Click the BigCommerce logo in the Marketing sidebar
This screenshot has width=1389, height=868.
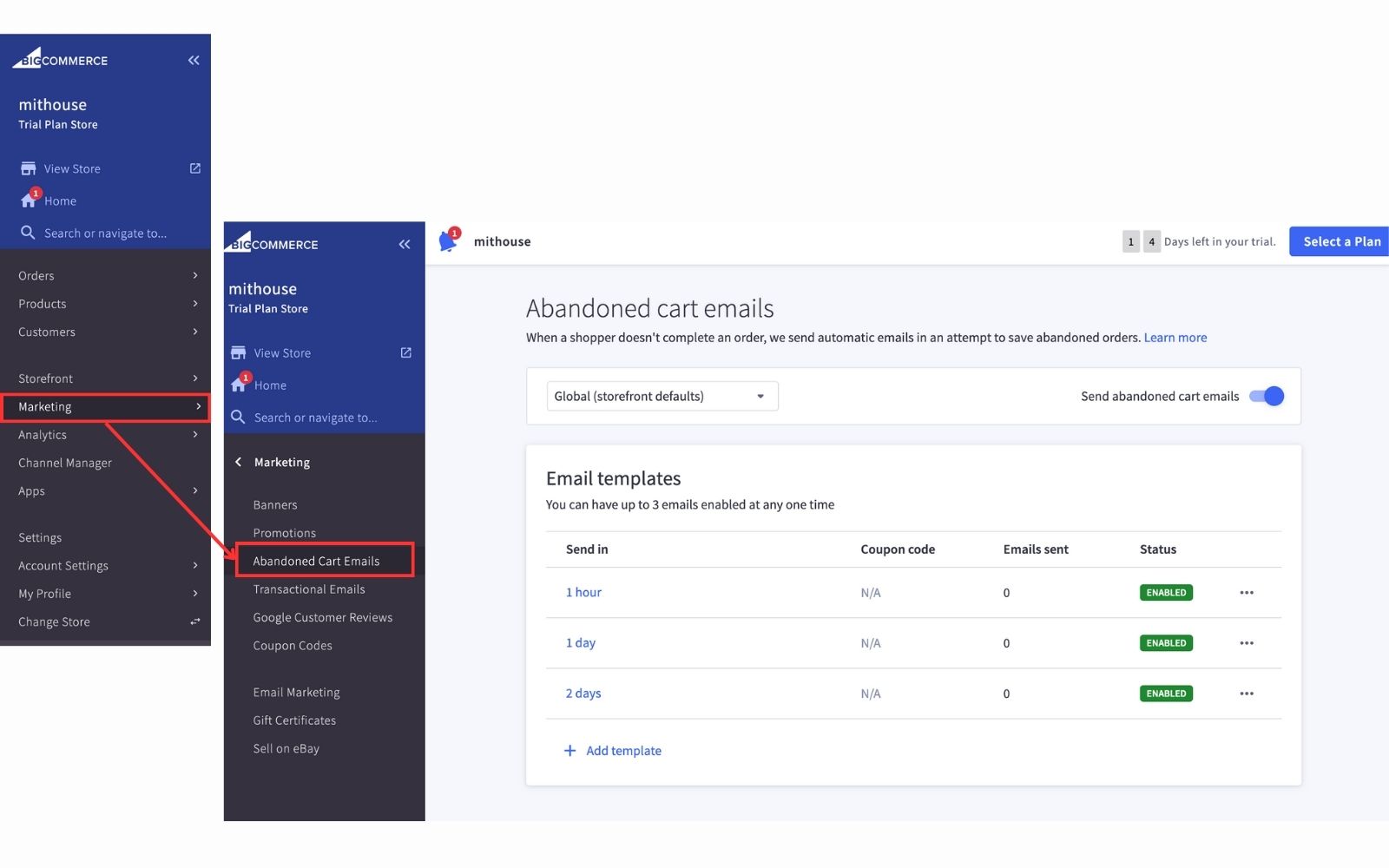pyautogui.click(x=271, y=243)
